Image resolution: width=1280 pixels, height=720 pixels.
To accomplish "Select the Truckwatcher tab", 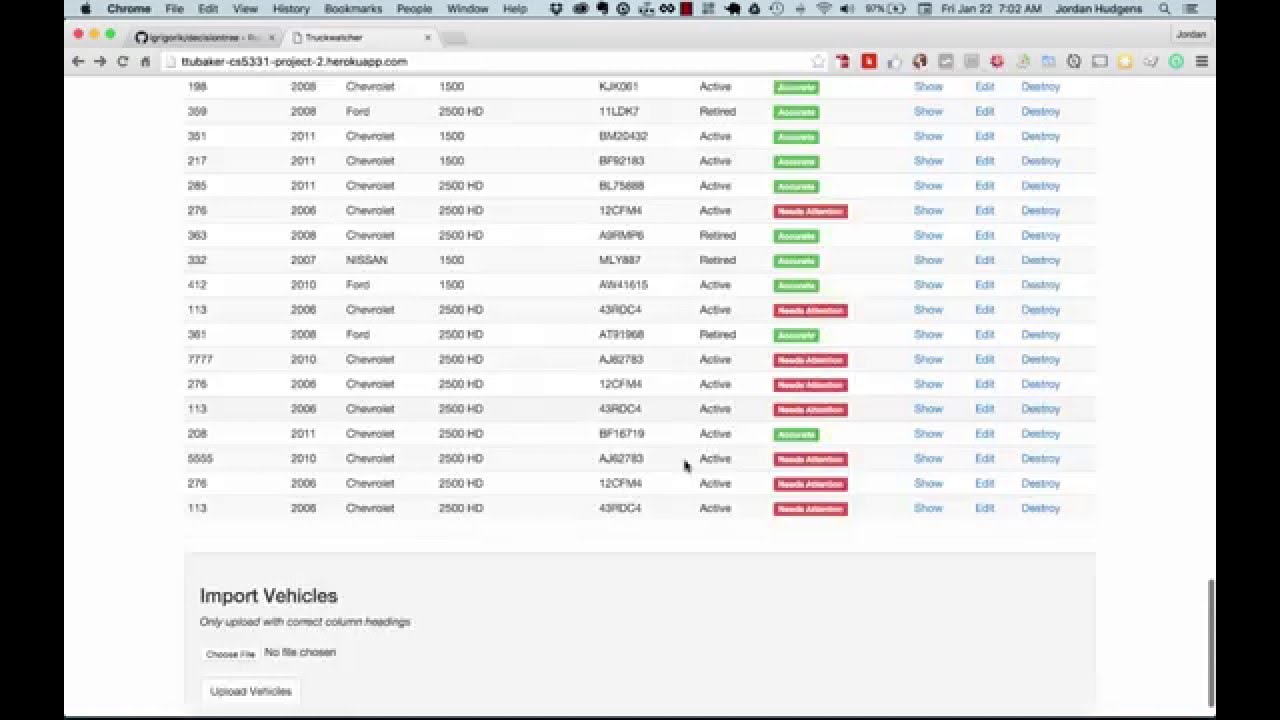I will click(x=360, y=37).
